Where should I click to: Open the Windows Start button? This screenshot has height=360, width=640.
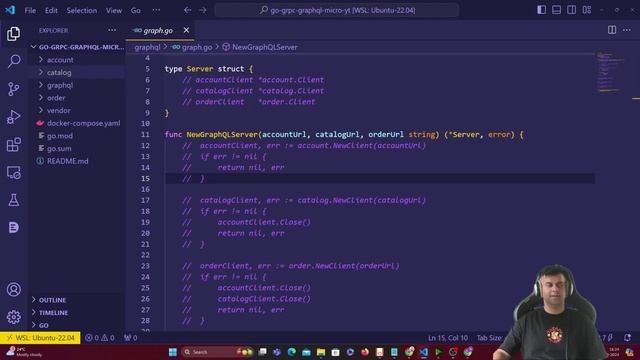[173, 352]
